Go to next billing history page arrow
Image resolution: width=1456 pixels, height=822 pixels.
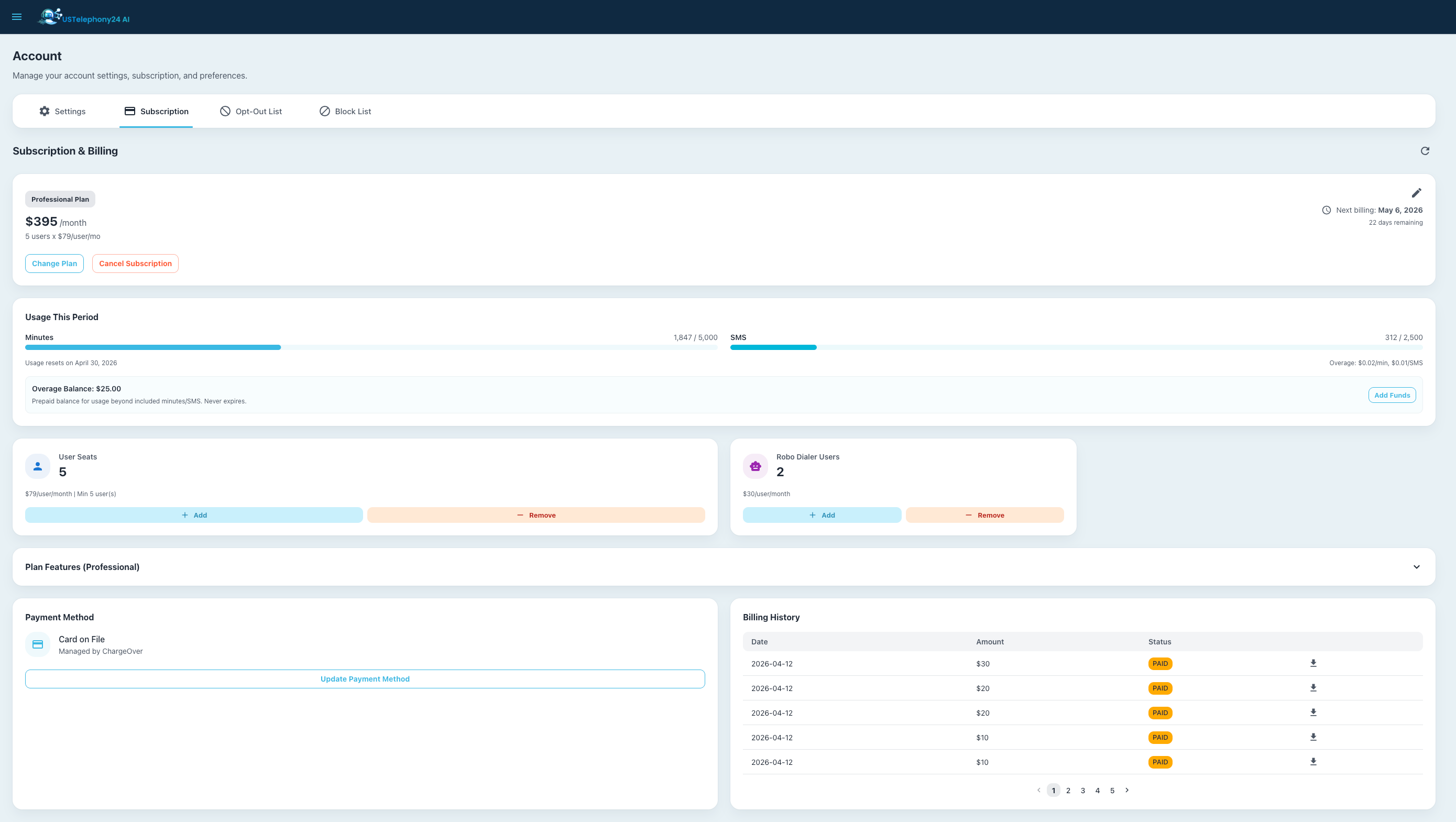click(x=1126, y=791)
